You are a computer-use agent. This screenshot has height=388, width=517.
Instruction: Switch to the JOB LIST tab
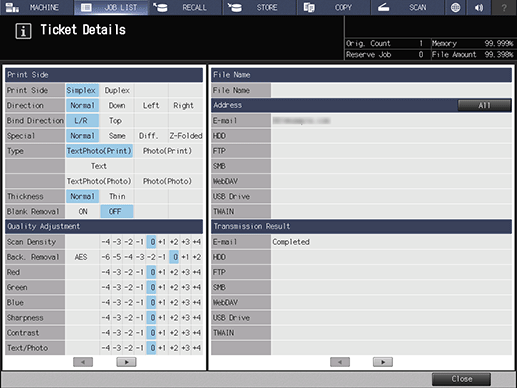pyautogui.click(x=111, y=7)
